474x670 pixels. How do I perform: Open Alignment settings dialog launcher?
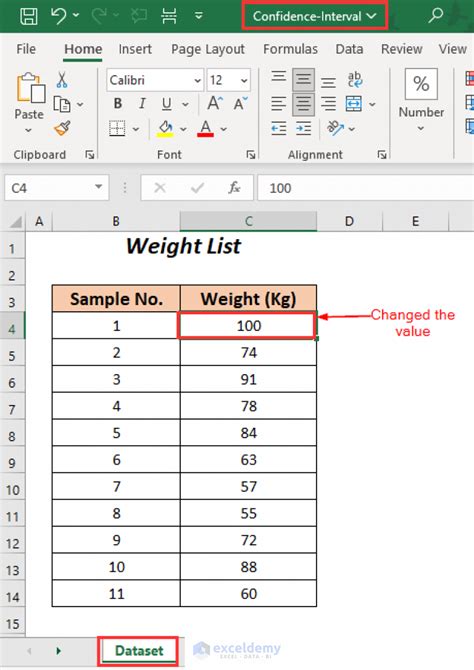click(382, 155)
